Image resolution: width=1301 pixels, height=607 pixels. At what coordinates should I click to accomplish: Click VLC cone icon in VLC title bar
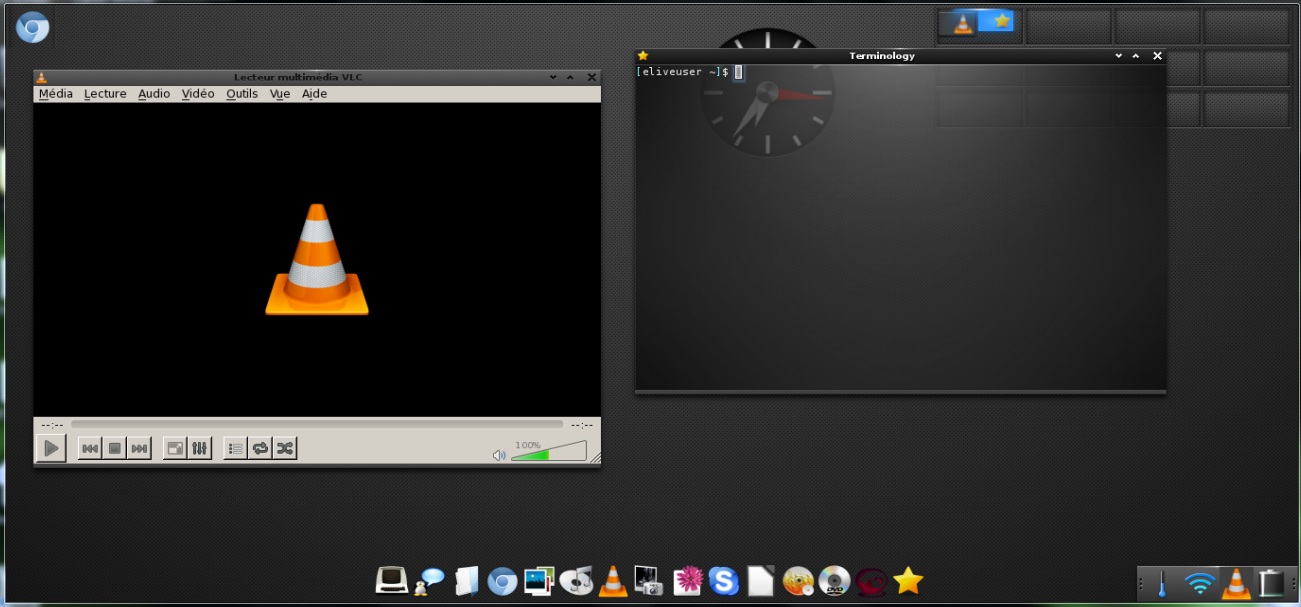[41, 77]
